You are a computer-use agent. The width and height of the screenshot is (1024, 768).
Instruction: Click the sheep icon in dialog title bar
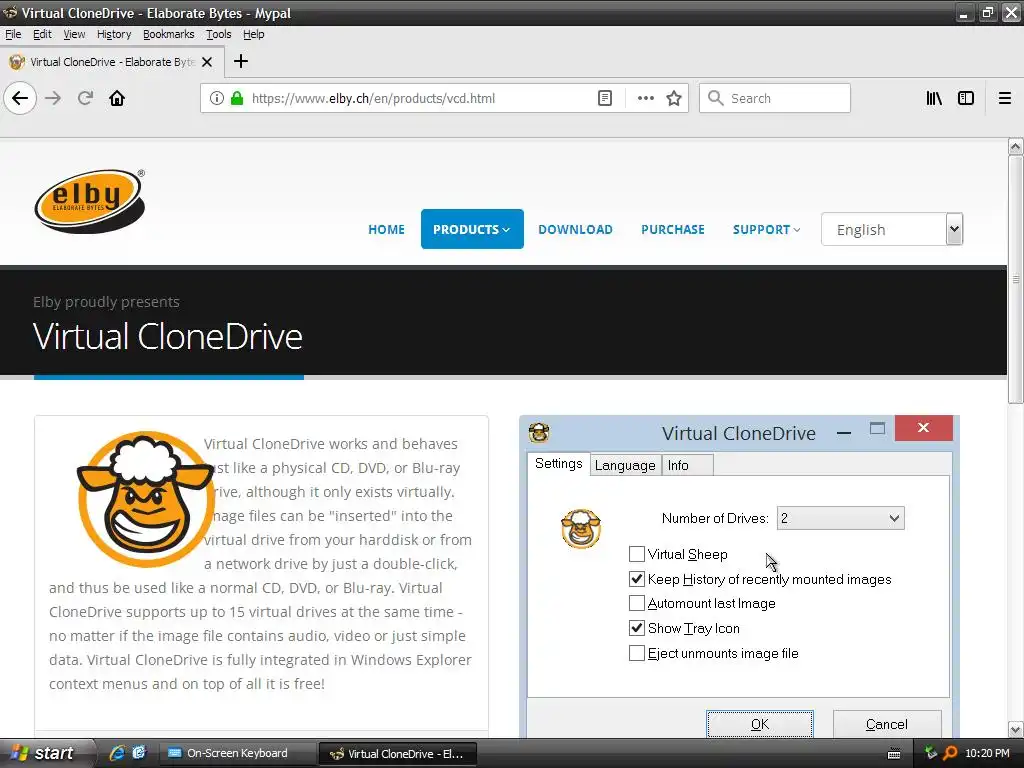[x=539, y=432]
